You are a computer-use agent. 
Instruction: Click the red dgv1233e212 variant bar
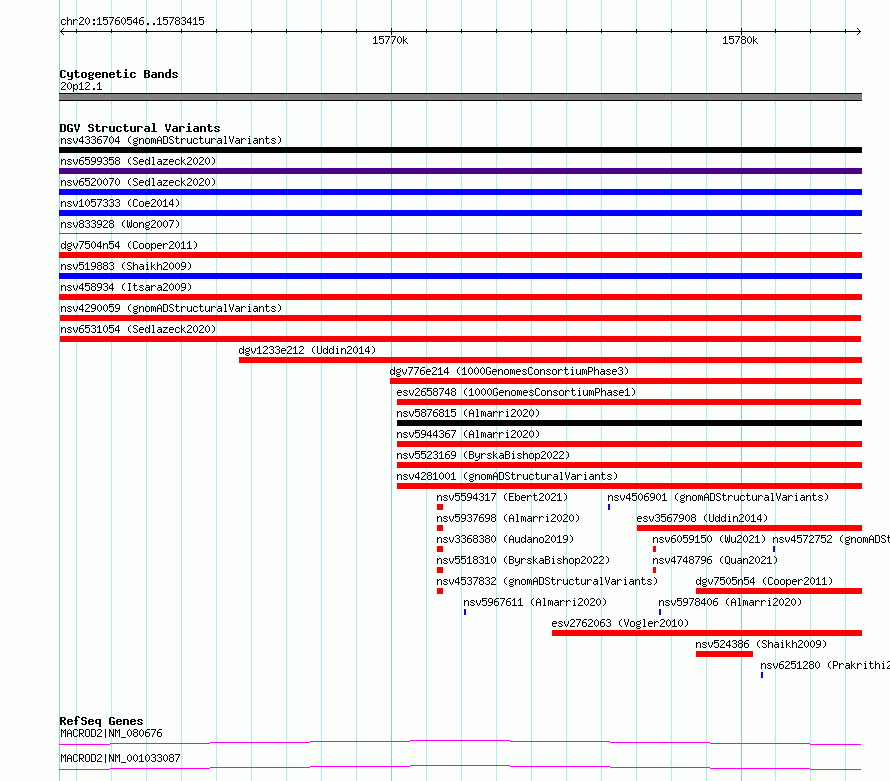pyautogui.click(x=550, y=360)
